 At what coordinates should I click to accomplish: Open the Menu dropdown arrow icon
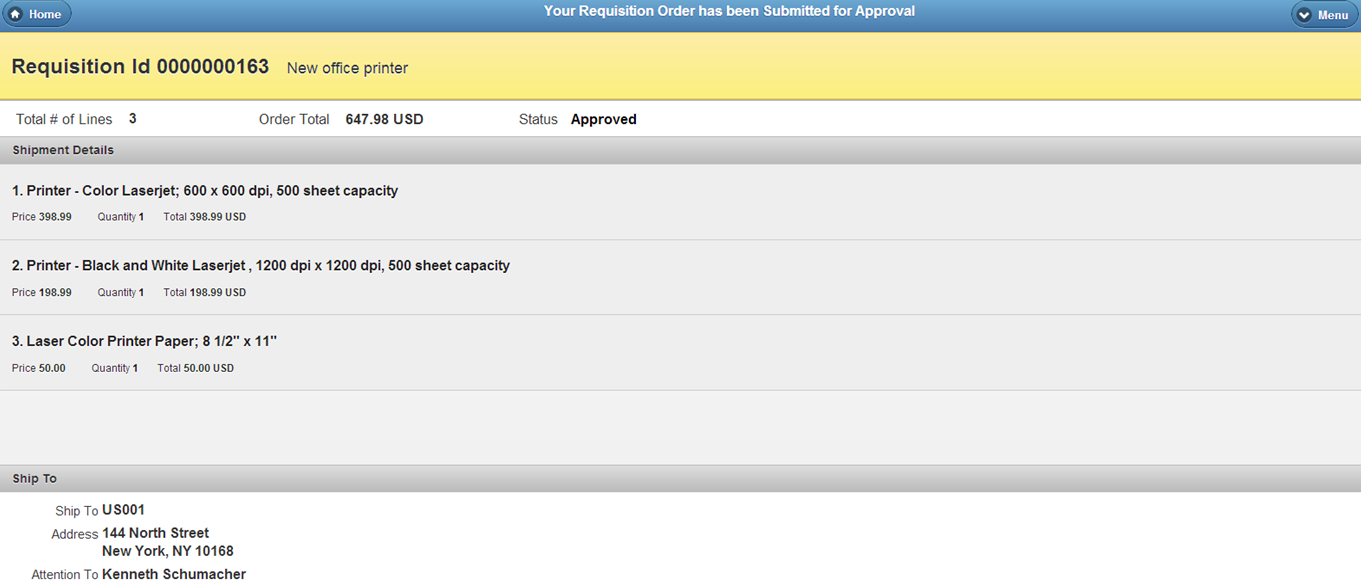[x=1304, y=15]
